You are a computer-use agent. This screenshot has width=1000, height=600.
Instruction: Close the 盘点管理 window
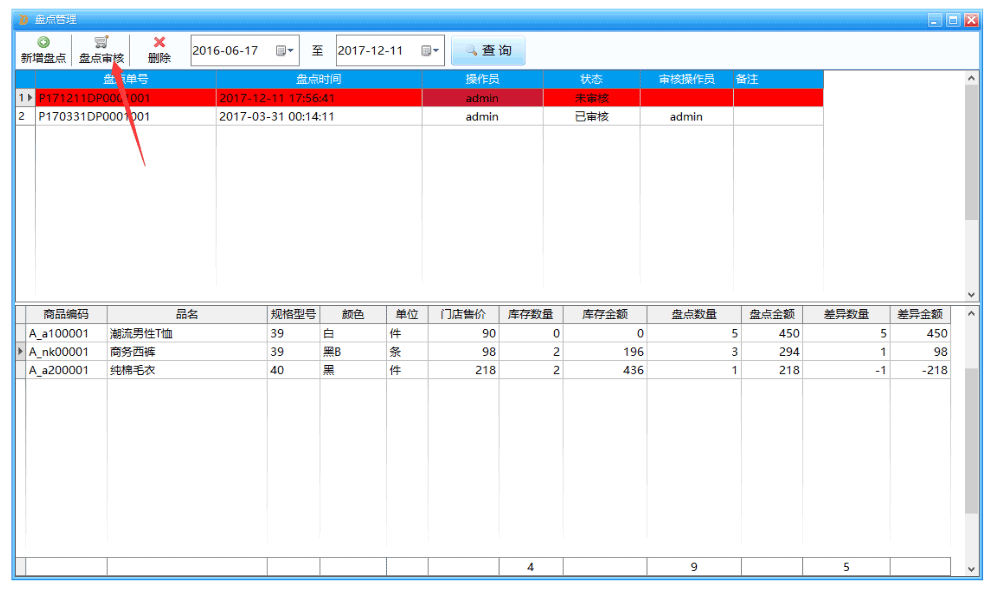[971, 20]
